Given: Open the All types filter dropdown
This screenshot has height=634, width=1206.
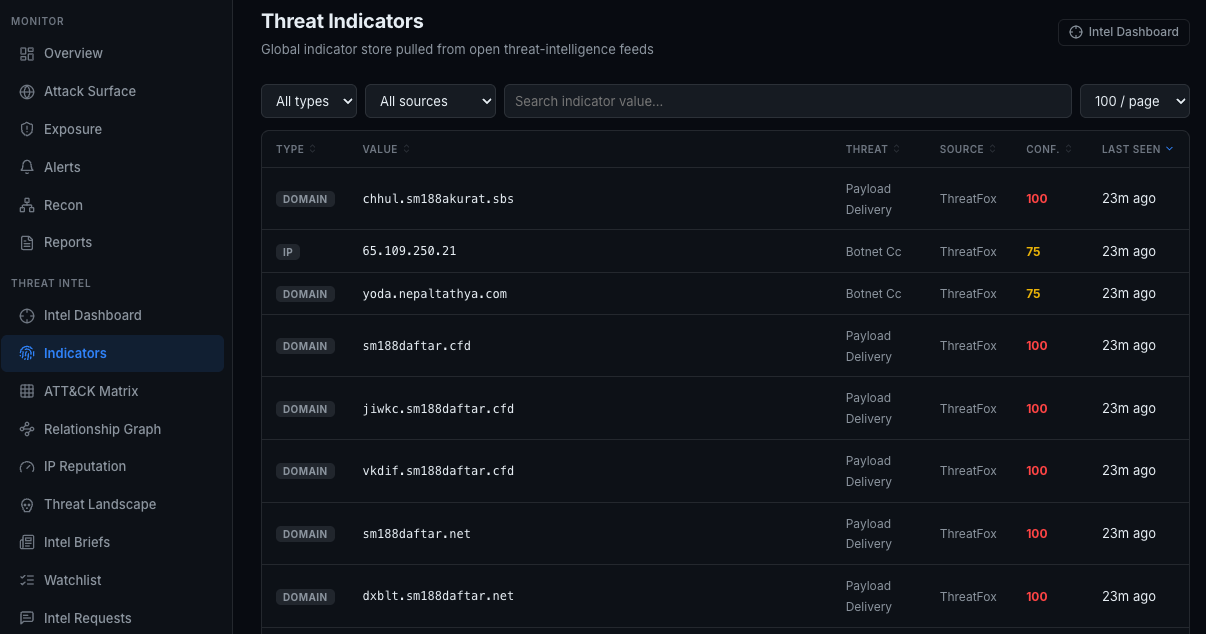Looking at the screenshot, I should (x=309, y=101).
